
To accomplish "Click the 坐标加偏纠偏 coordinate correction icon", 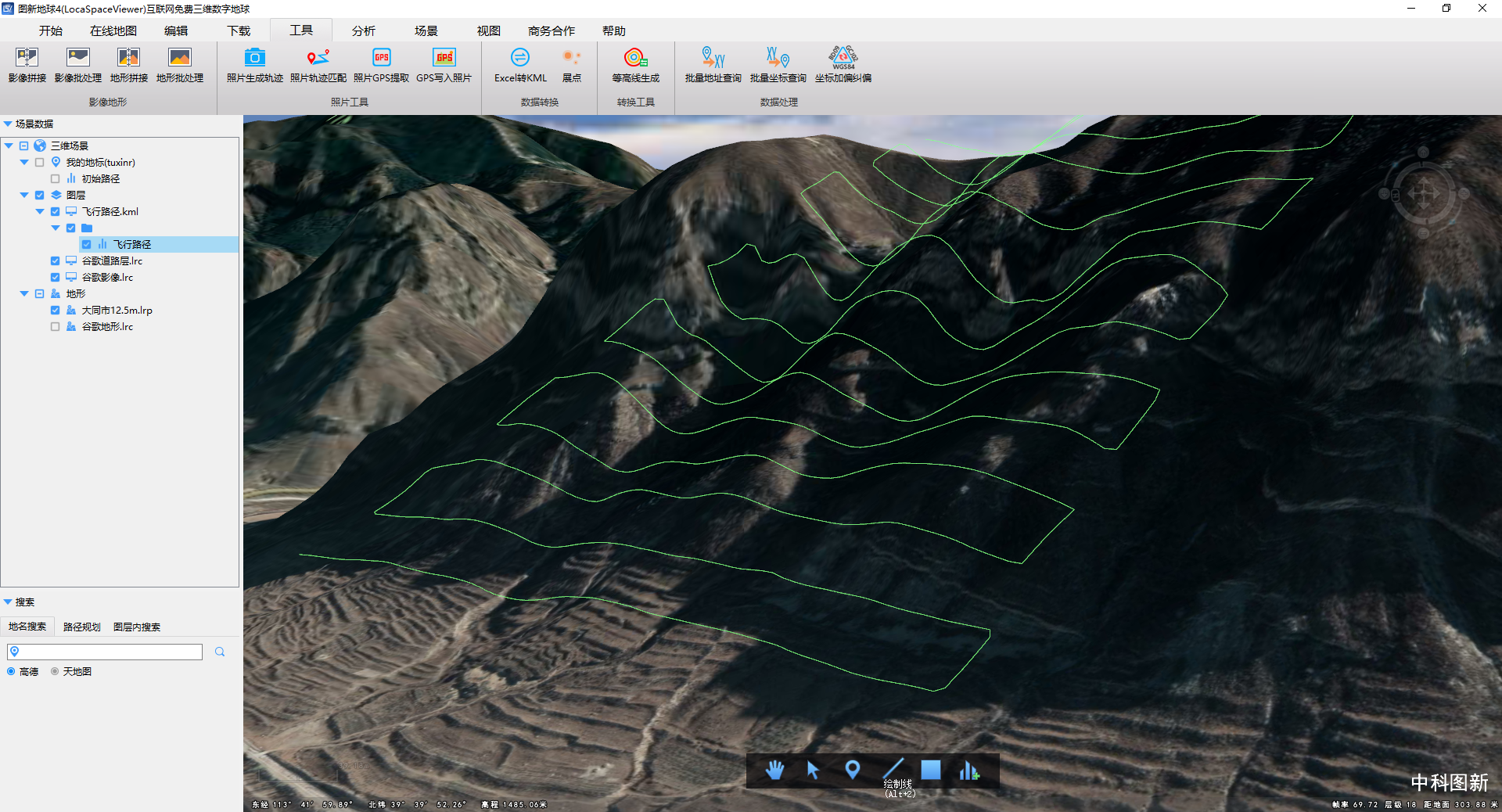I will pos(843,59).
